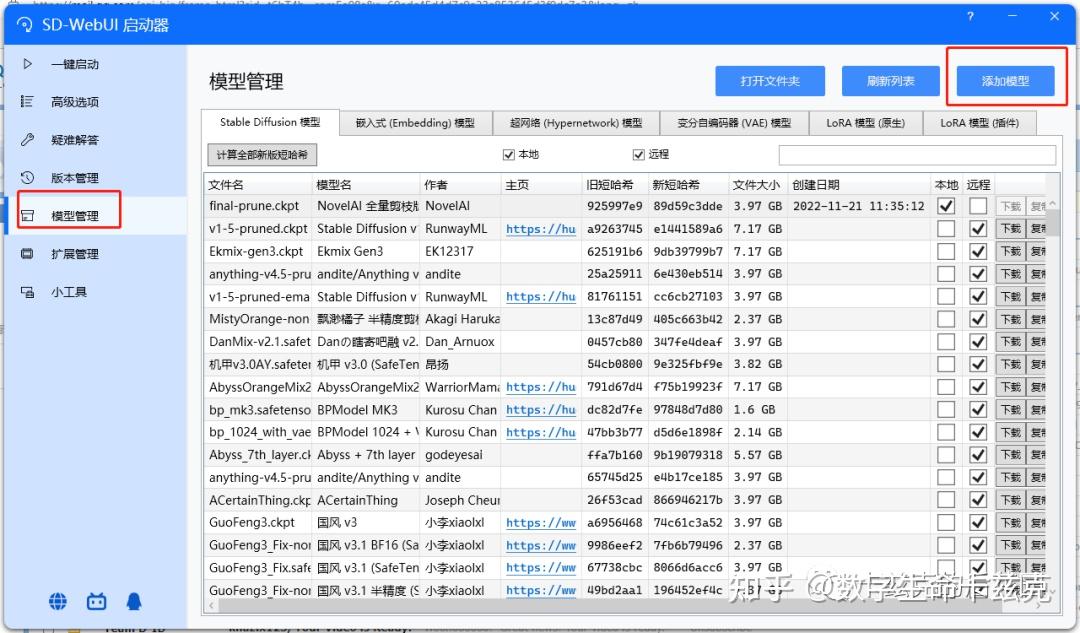This screenshot has width=1080, height=633.
Task: Switch to 嵌入式 (Embedding) 模型 tab
Action: click(x=415, y=123)
